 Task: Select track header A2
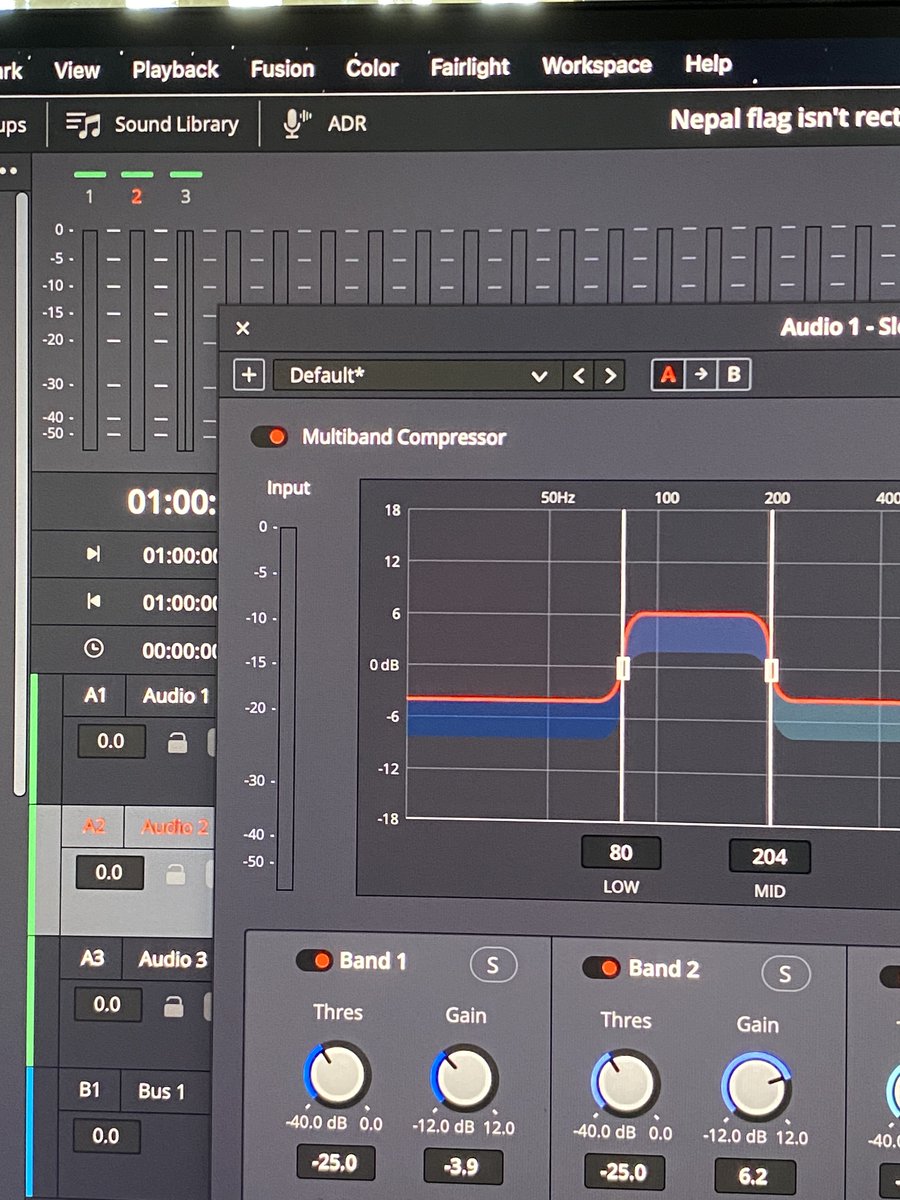pyautogui.click(x=94, y=826)
